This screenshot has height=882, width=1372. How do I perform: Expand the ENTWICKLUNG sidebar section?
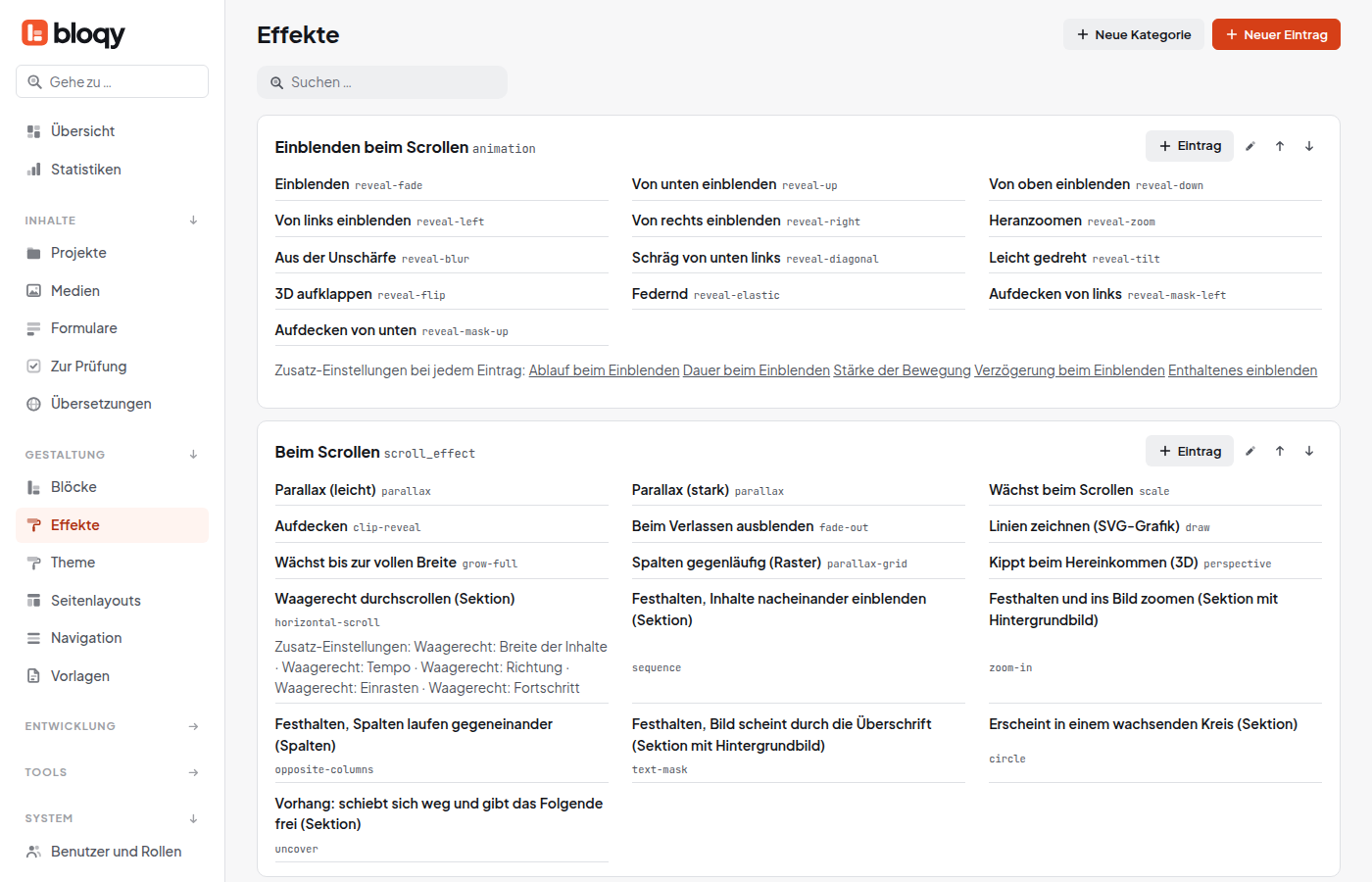[x=193, y=726]
